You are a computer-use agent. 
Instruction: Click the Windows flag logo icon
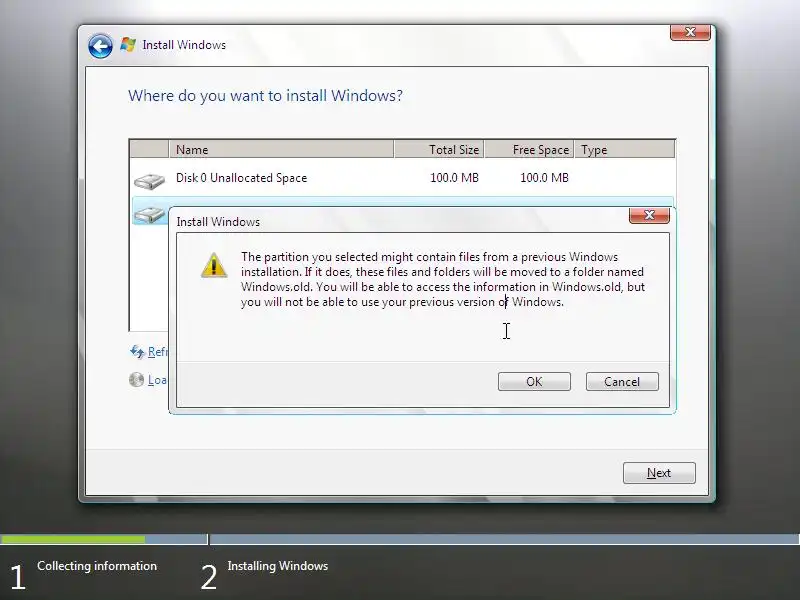[128, 45]
